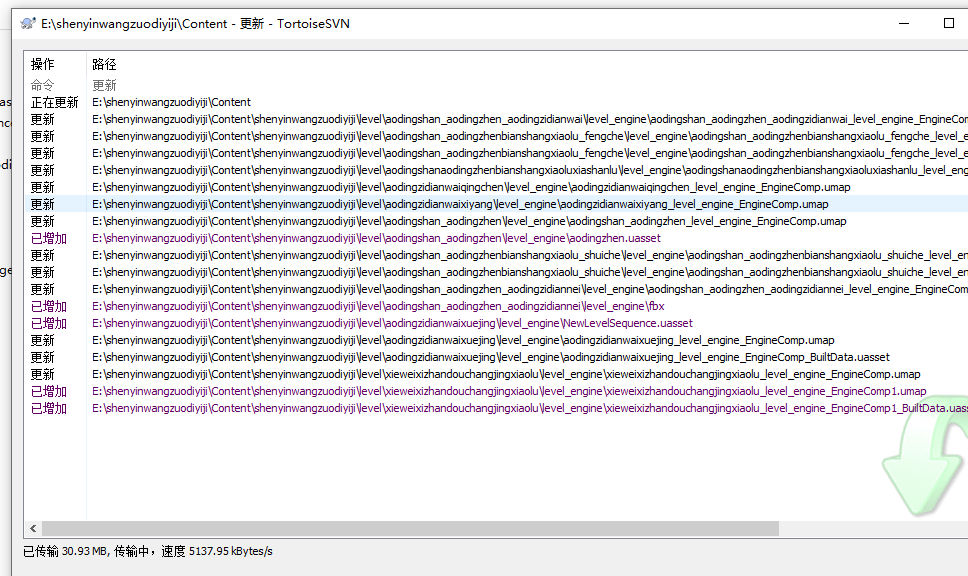Sort the list by the 操作 column header

pos(43,64)
